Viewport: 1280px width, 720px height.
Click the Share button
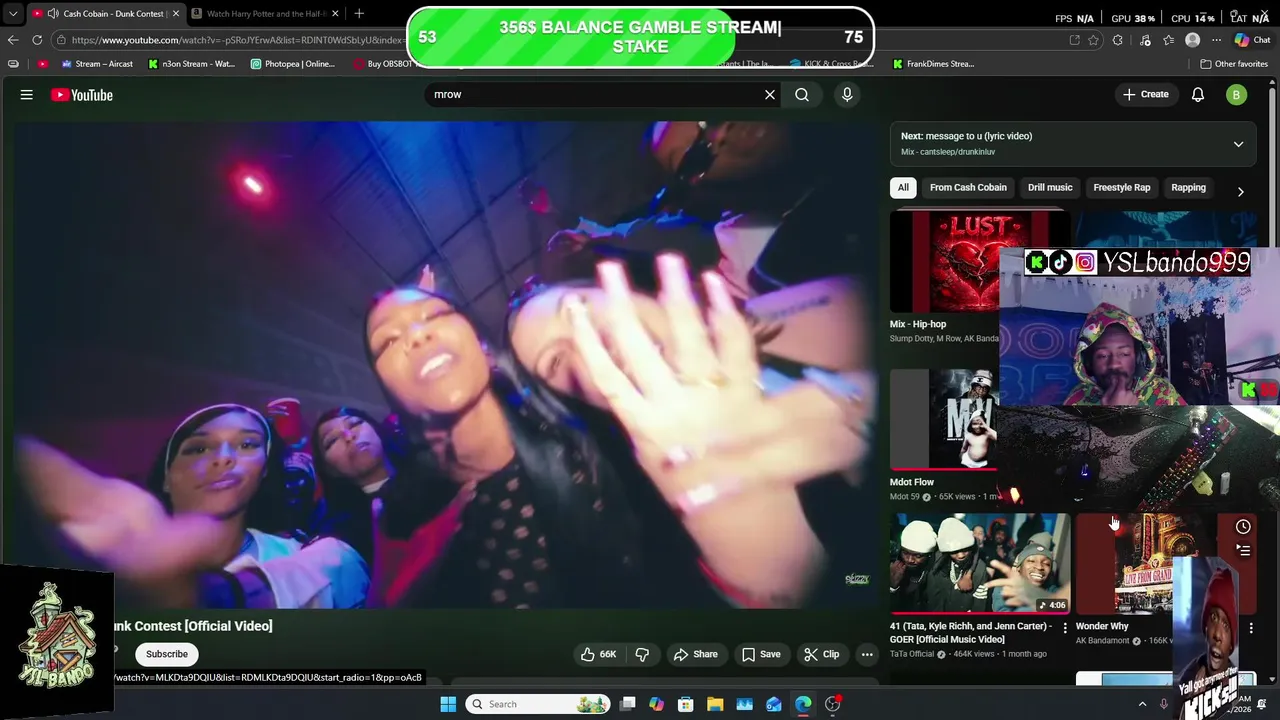695,654
